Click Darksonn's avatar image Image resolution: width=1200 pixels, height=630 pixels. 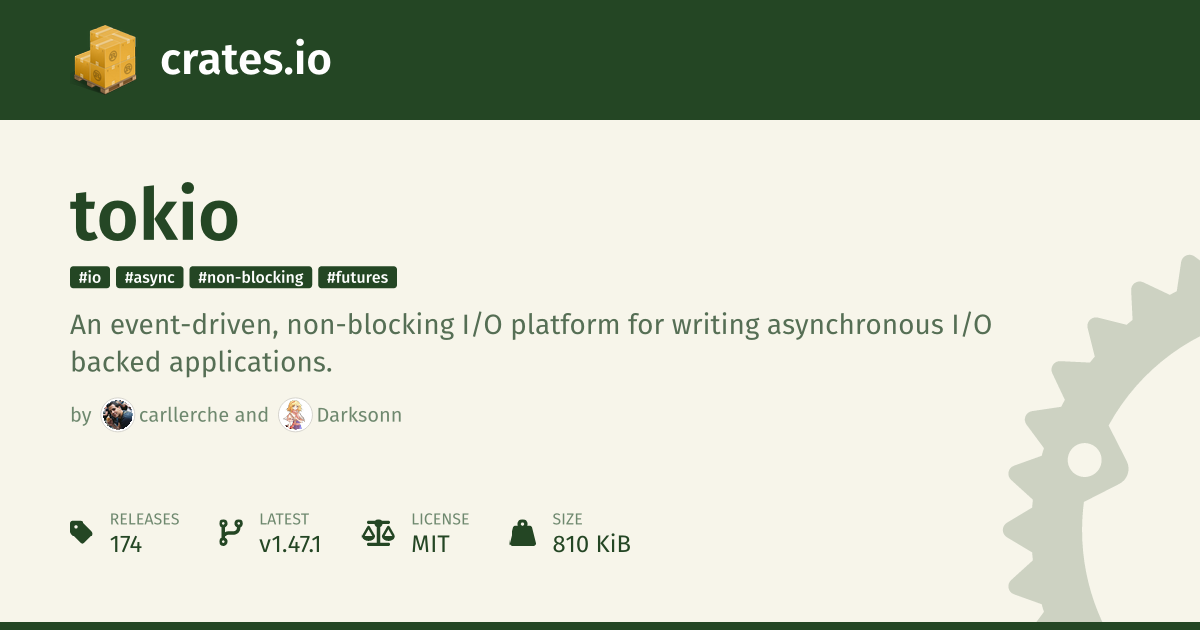(x=295, y=415)
